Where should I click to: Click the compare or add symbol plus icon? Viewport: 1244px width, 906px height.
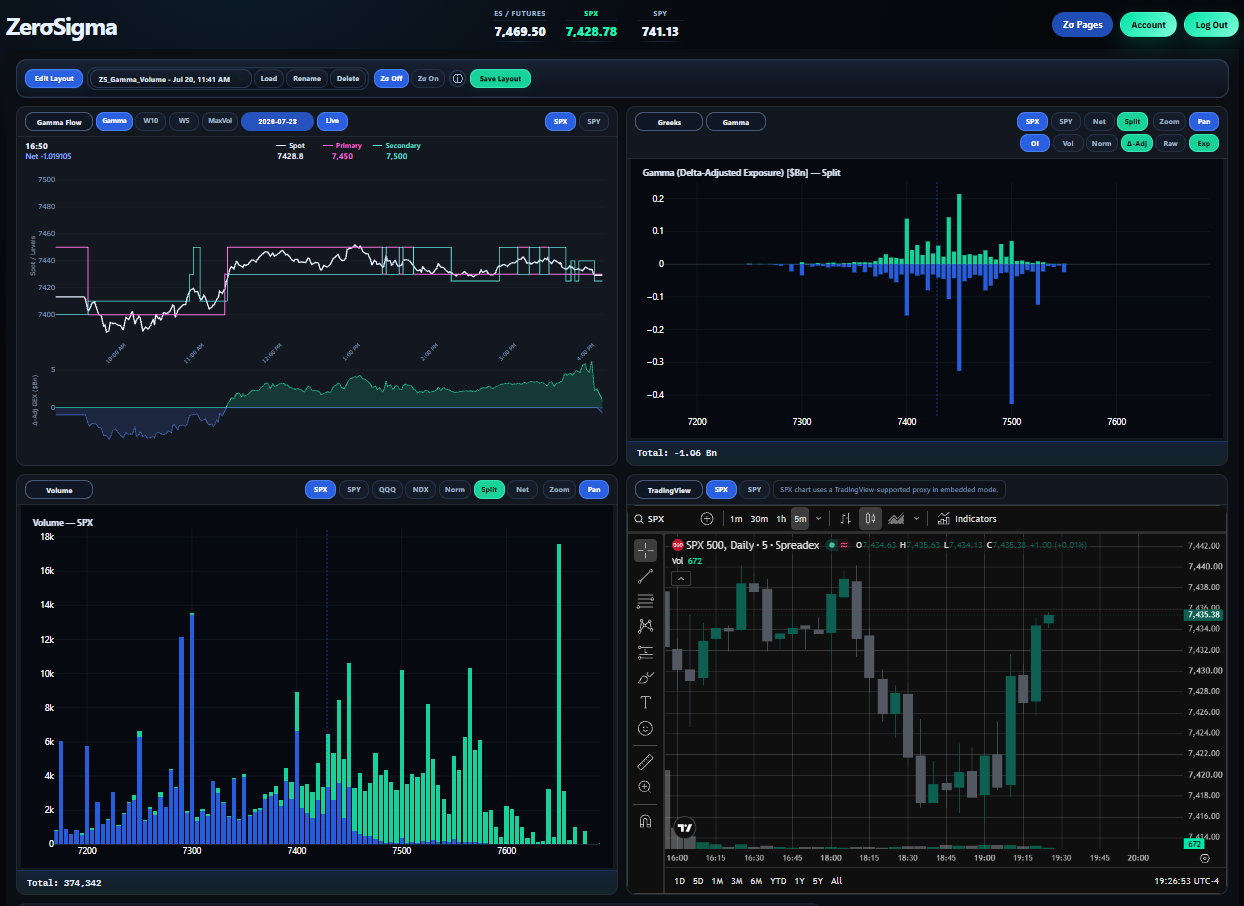click(707, 518)
